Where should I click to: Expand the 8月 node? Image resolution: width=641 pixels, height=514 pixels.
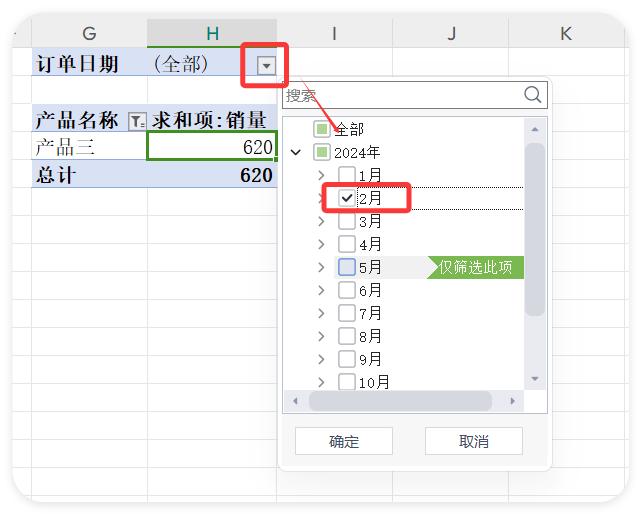click(x=321, y=336)
